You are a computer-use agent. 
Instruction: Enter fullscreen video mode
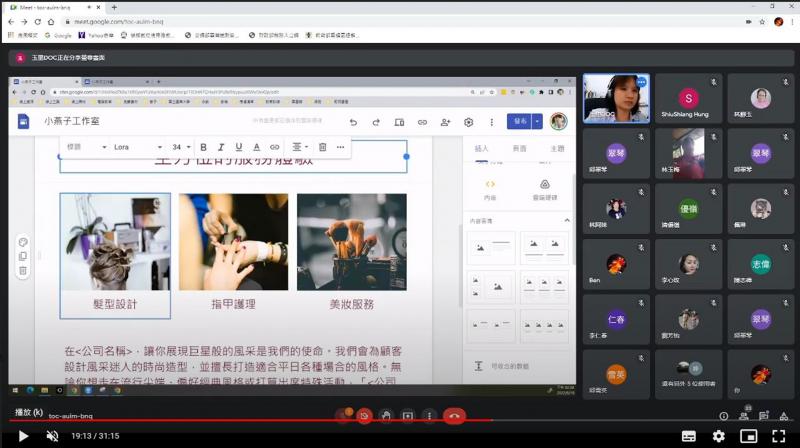pyautogui.click(x=779, y=436)
